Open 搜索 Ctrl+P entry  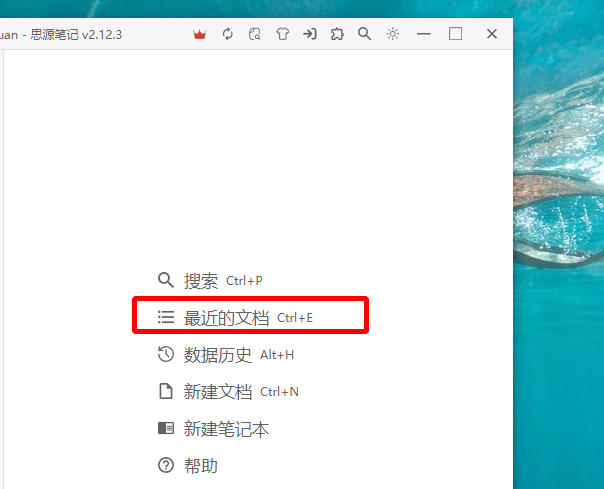(210, 281)
